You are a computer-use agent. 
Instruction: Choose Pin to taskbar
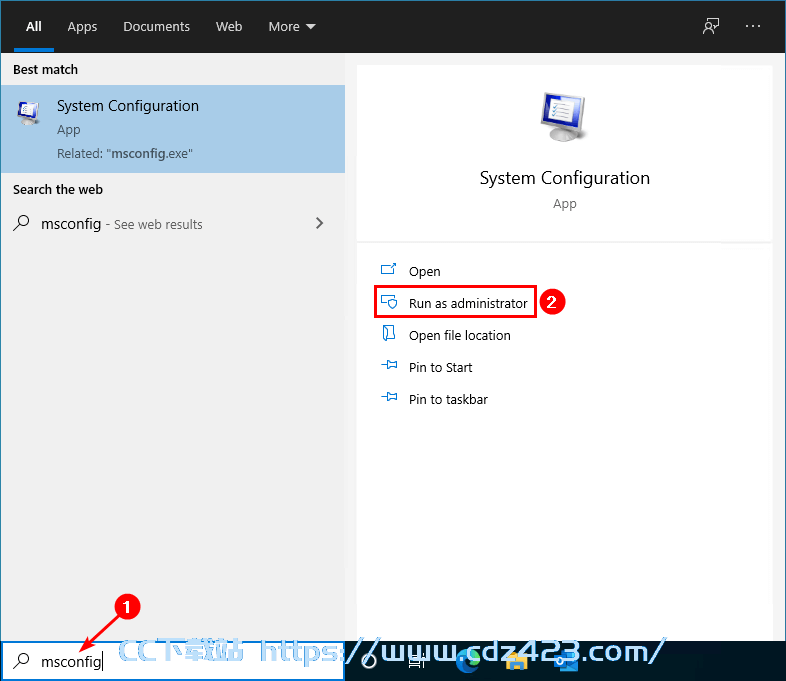pyautogui.click(x=448, y=399)
